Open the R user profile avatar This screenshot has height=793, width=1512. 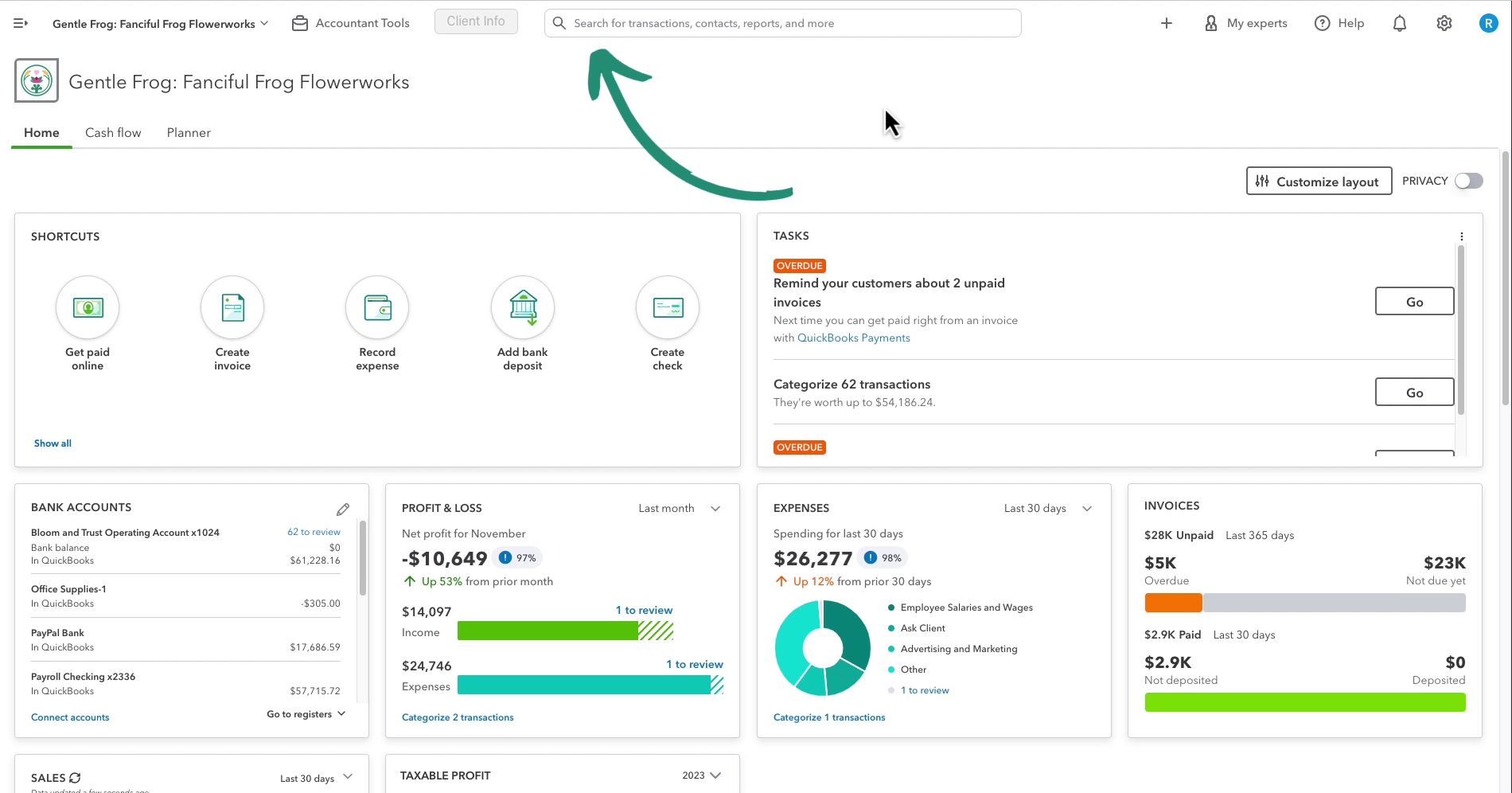coord(1488,23)
